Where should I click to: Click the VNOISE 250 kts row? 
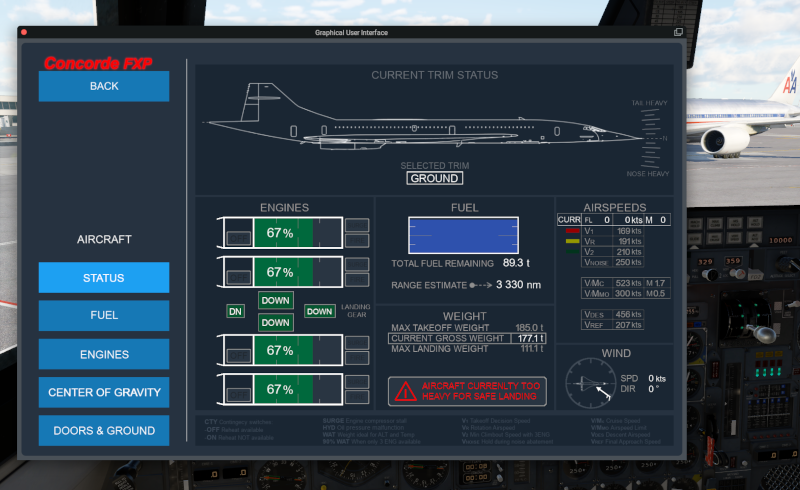pyautogui.click(x=612, y=262)
